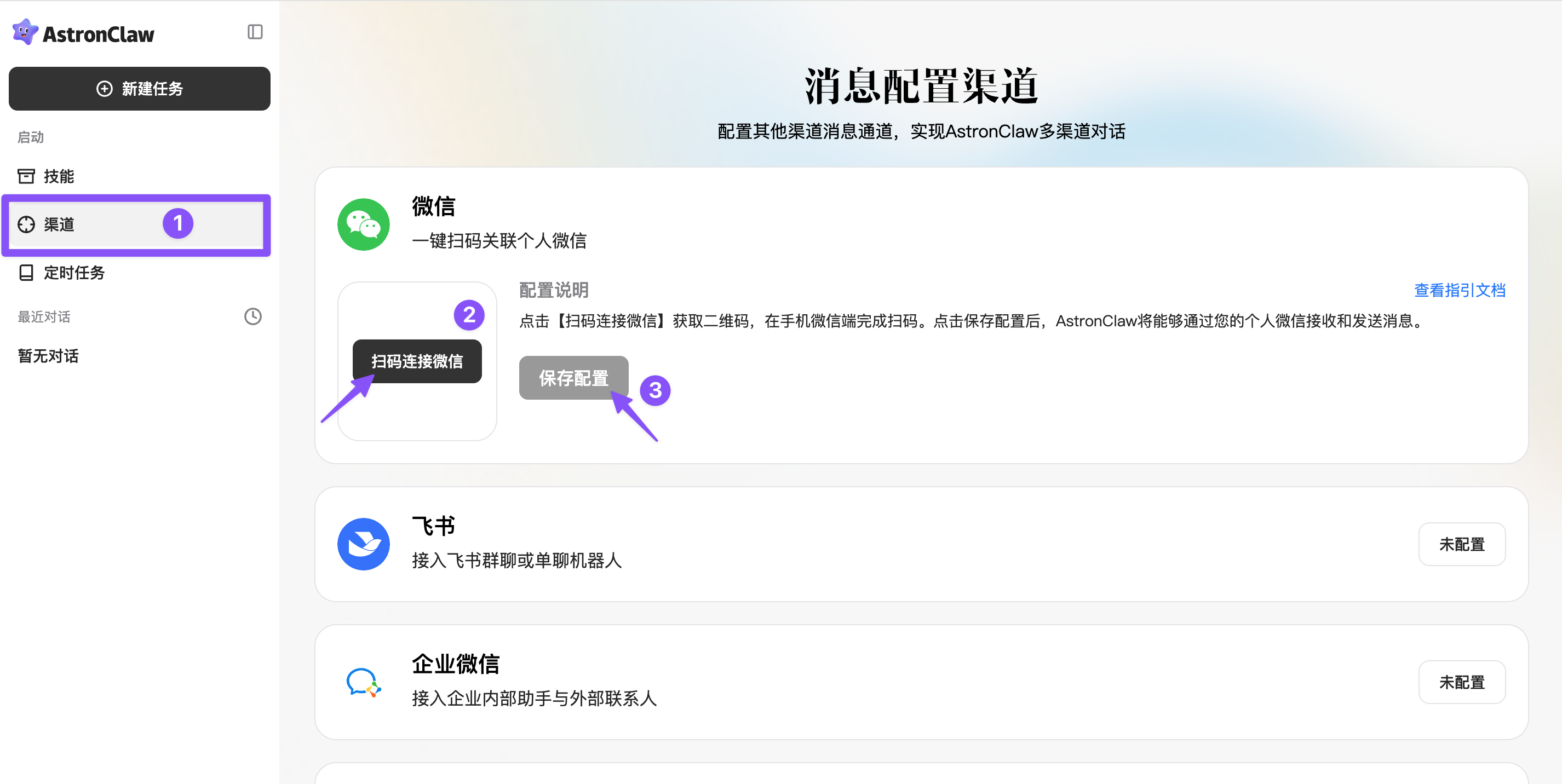Click the AstronClaw brand name text
Viewport: 1562px width, 784px height.
pos(99,34)
